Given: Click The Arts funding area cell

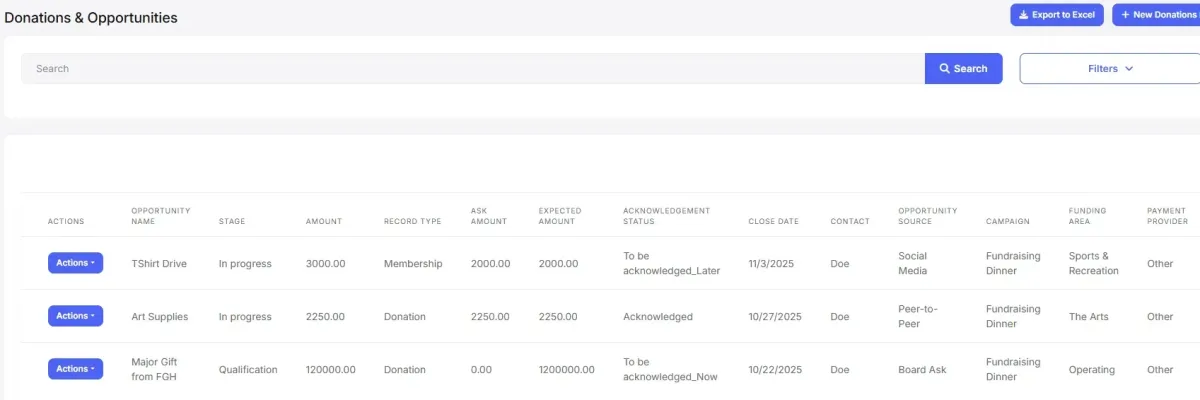Looking at the screenshot, I should (1089, 317).
